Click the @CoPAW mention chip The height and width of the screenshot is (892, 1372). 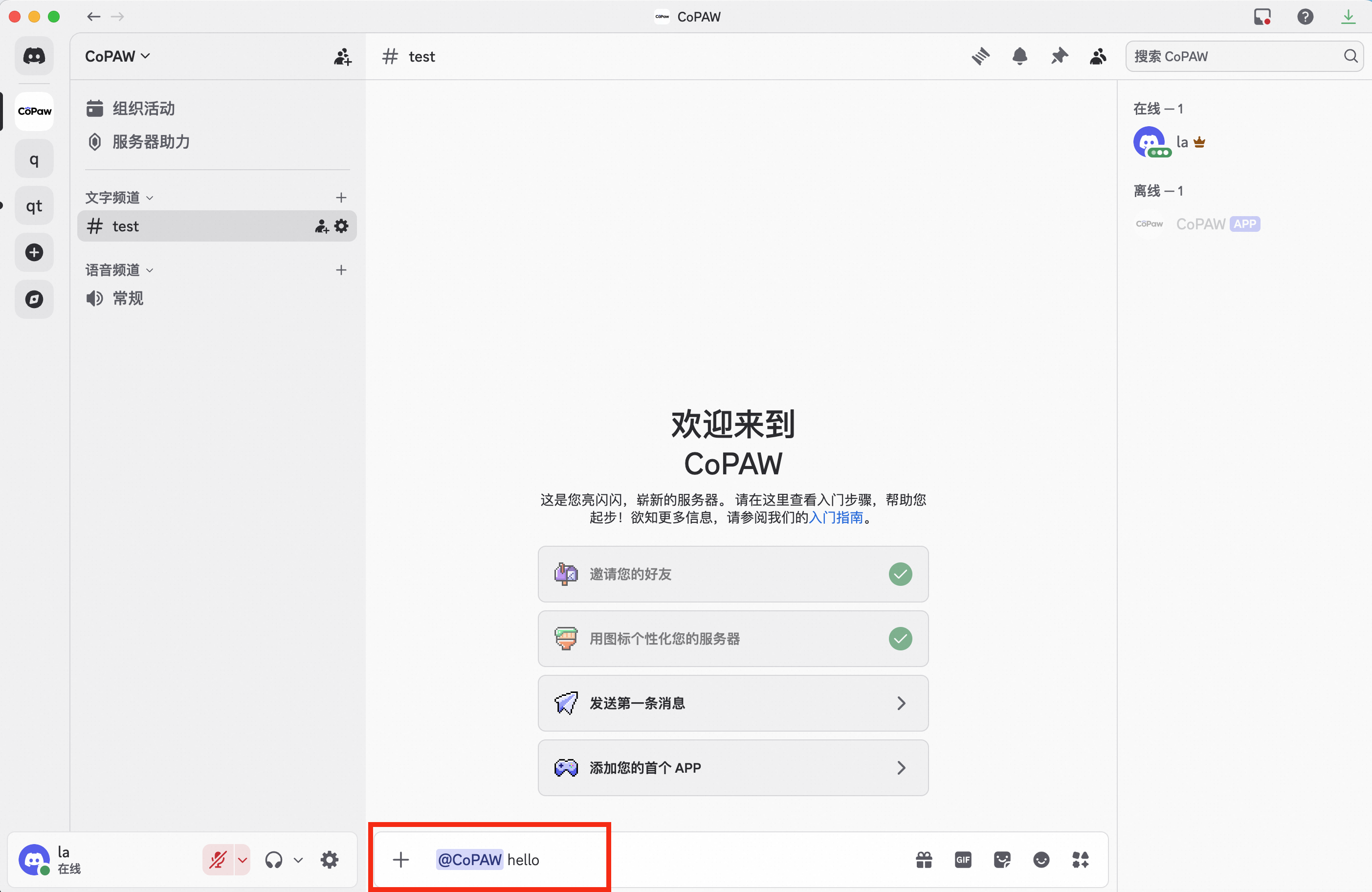(x=469, y=860)
